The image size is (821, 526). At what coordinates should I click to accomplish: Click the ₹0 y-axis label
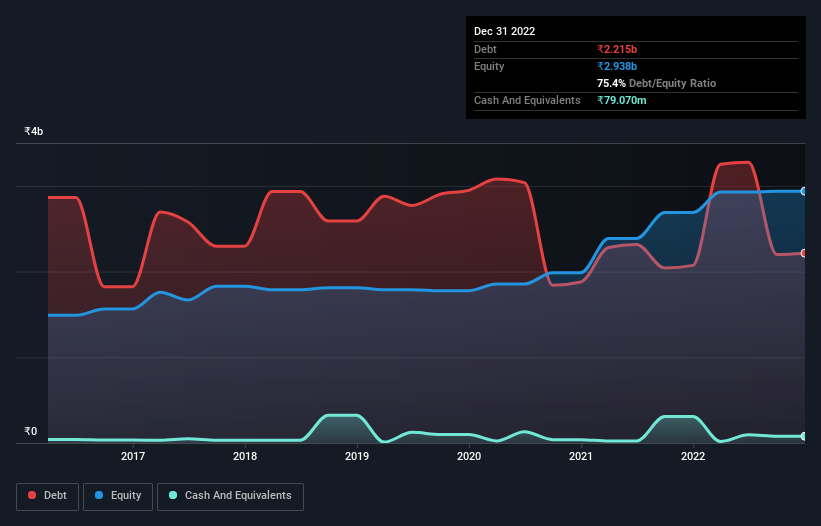pyautogui.click(x=31, y=431)
